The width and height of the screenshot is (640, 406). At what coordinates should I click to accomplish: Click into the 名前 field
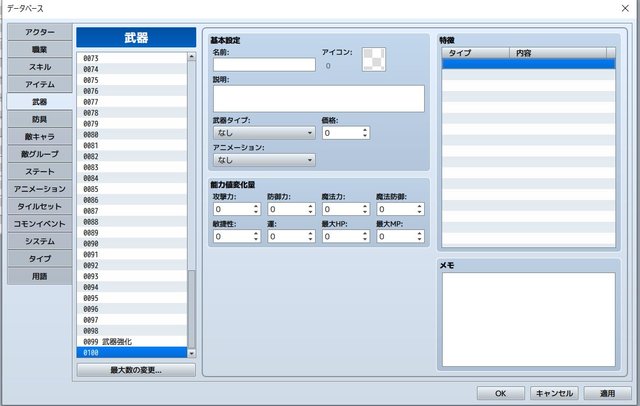[x=264, y=65]
